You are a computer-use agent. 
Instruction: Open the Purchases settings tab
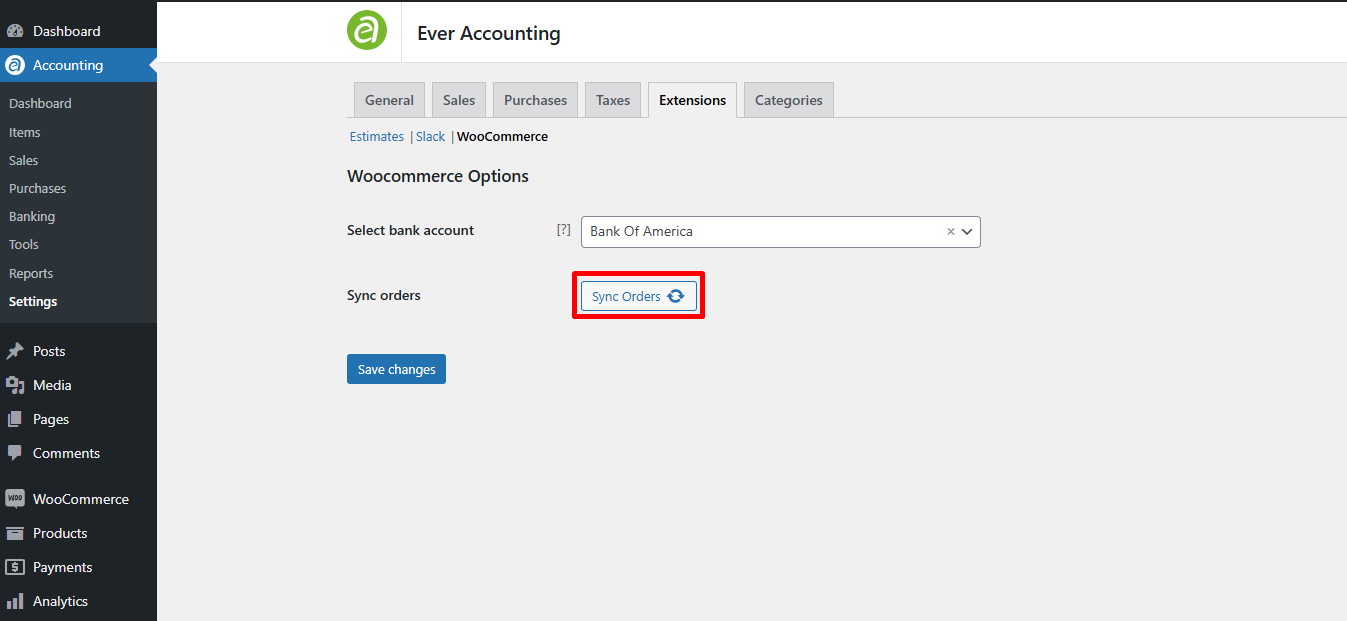point(535,100)
